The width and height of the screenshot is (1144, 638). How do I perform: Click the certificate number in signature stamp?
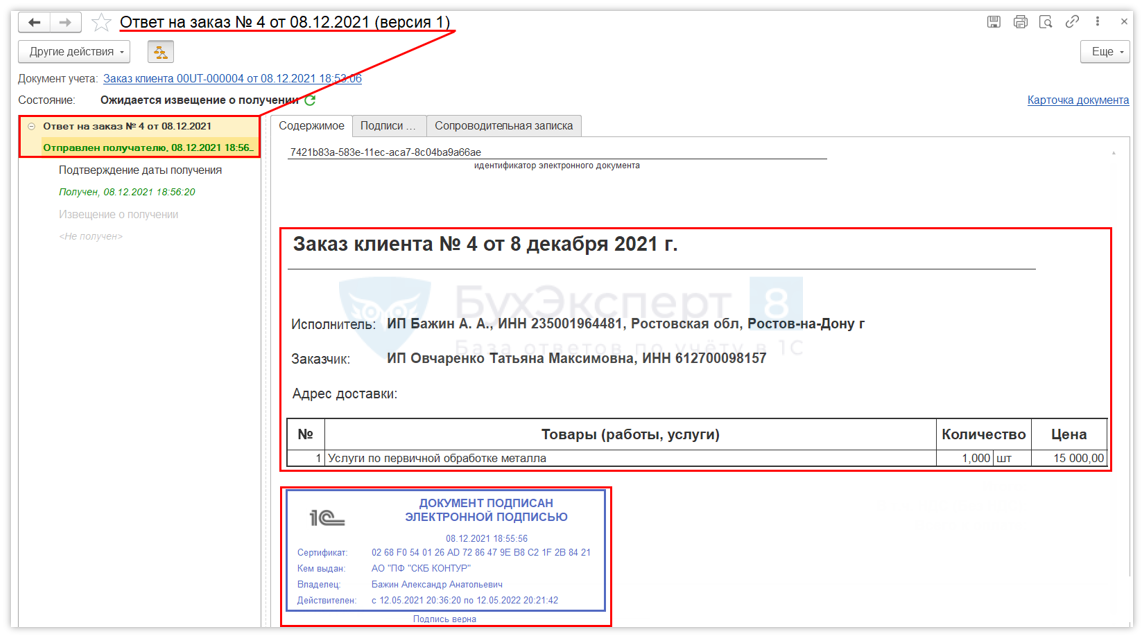481,553
